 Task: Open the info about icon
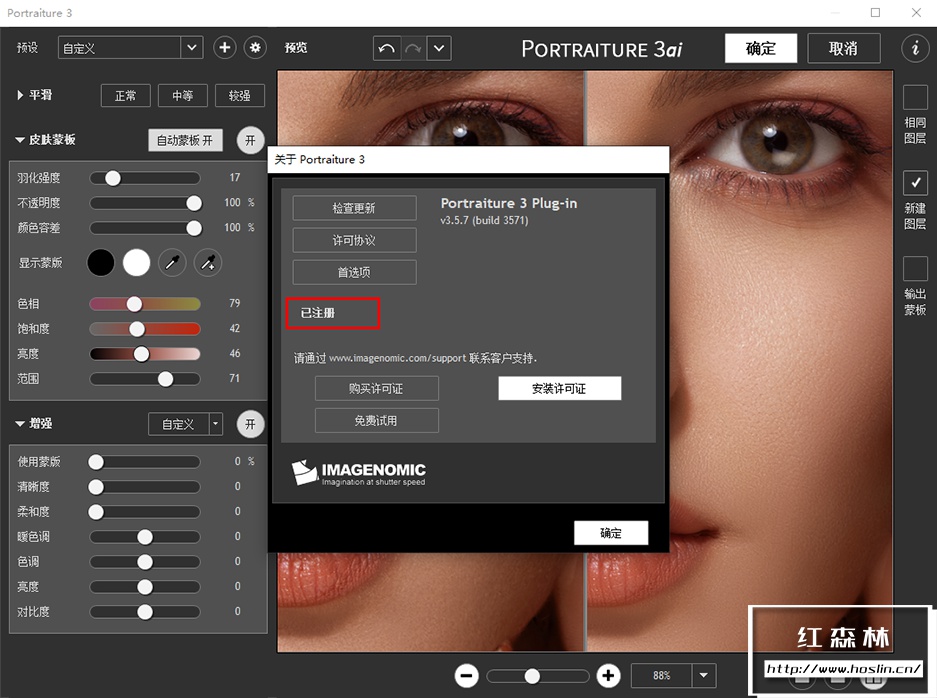(x=915, y=48)
